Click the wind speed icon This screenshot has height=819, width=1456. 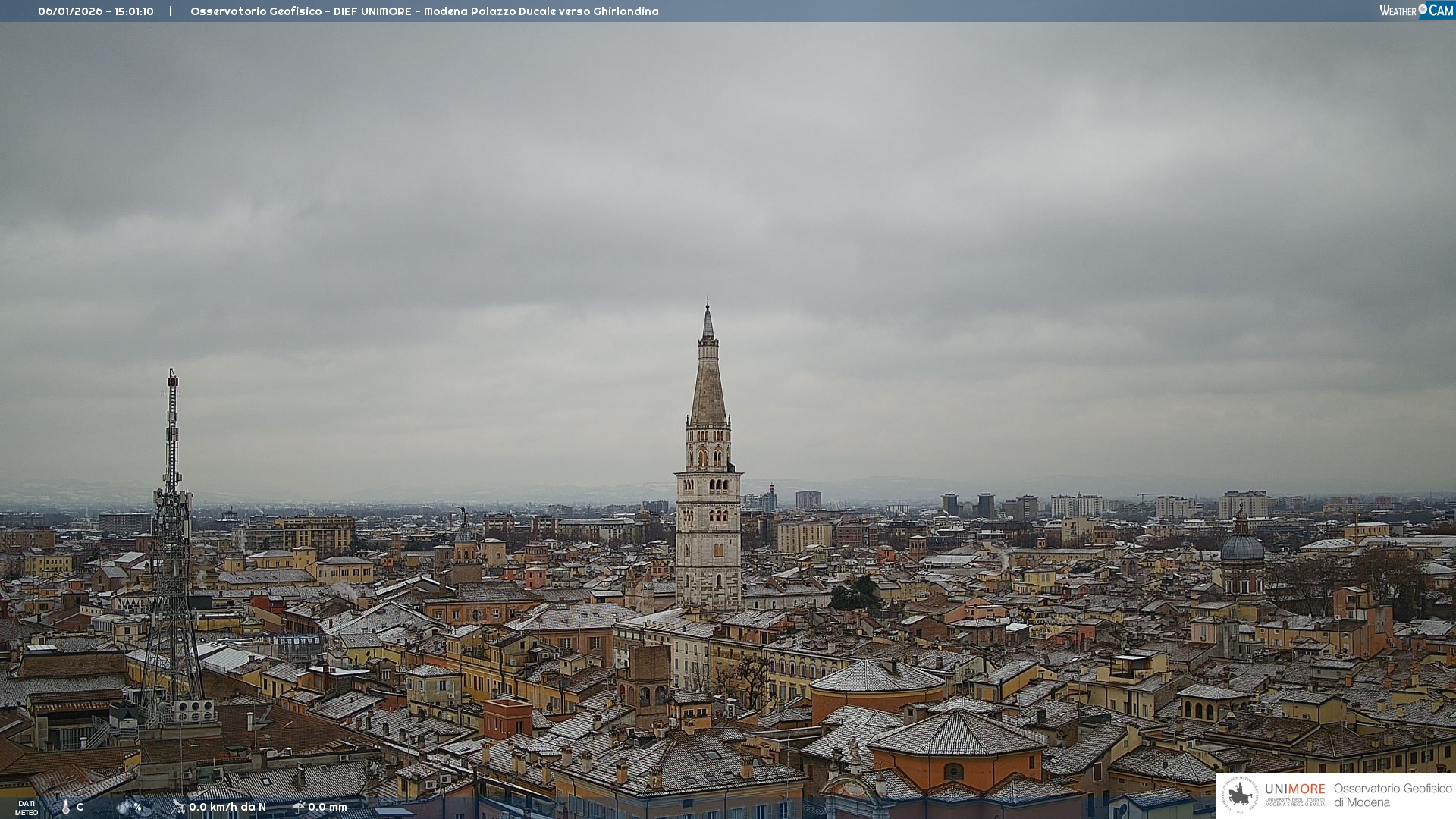tap(178, 807)
